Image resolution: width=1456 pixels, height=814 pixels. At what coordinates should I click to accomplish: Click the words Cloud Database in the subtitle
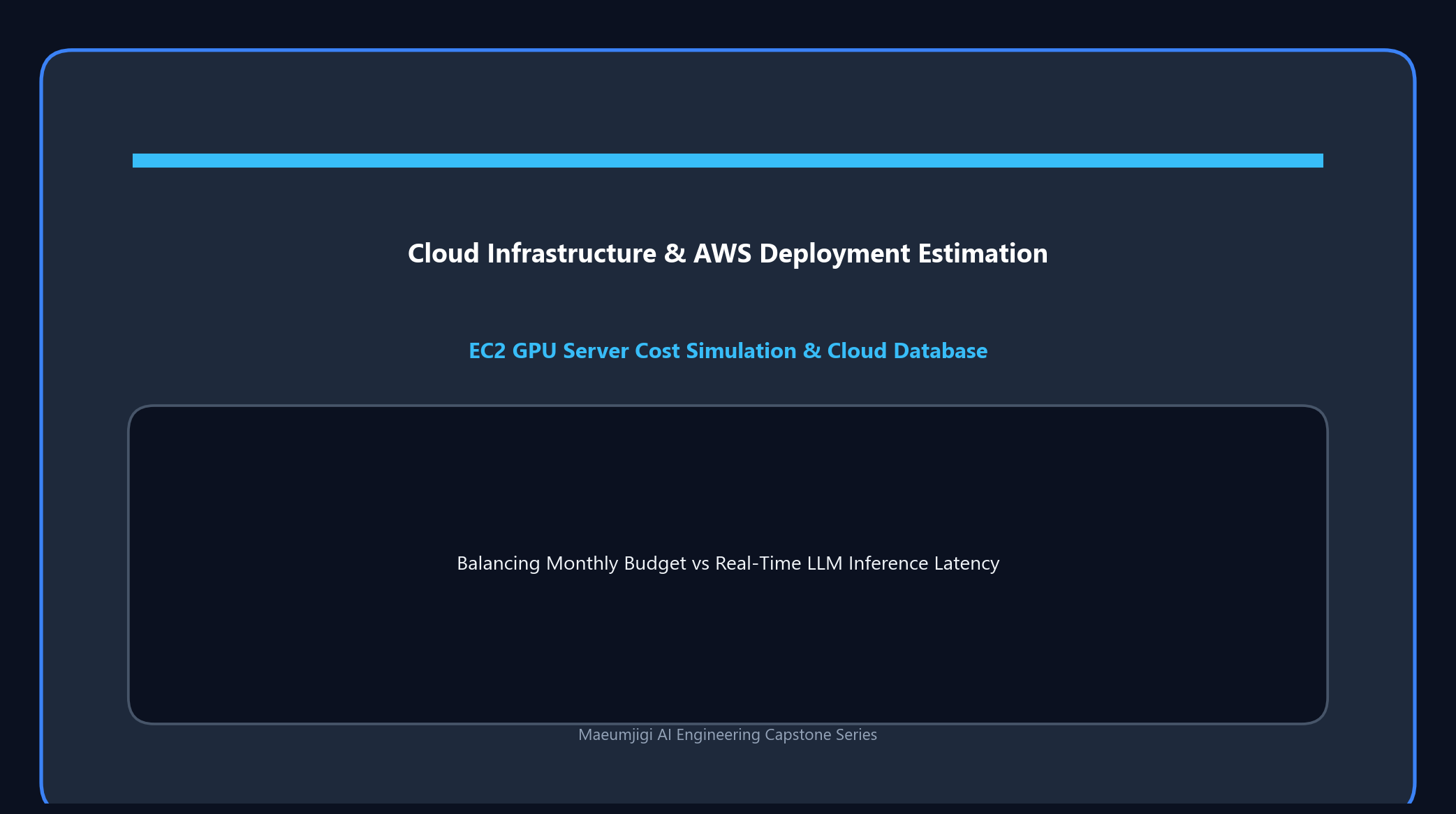[x=907, y=350]
